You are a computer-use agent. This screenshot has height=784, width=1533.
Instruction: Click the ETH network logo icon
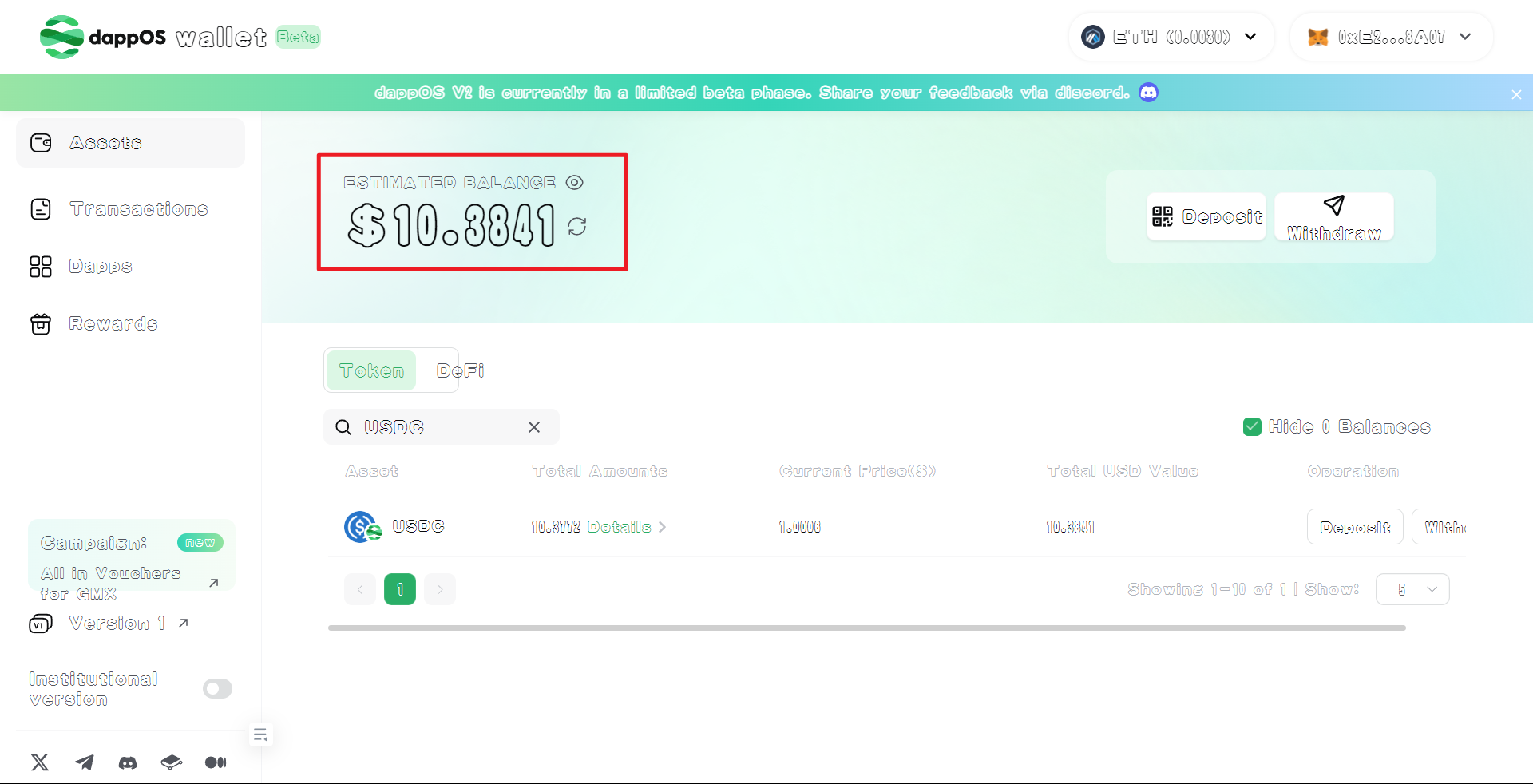click(x=1093, y=37)
